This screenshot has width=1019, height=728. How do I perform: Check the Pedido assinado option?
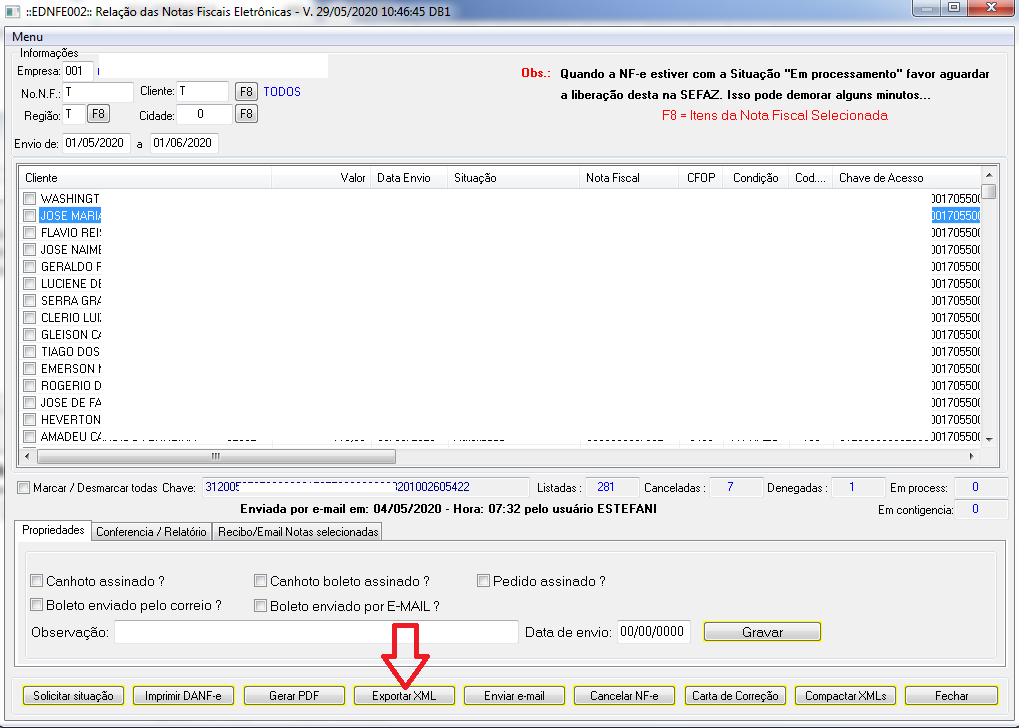pyautogui.click(x=484, y=581)
